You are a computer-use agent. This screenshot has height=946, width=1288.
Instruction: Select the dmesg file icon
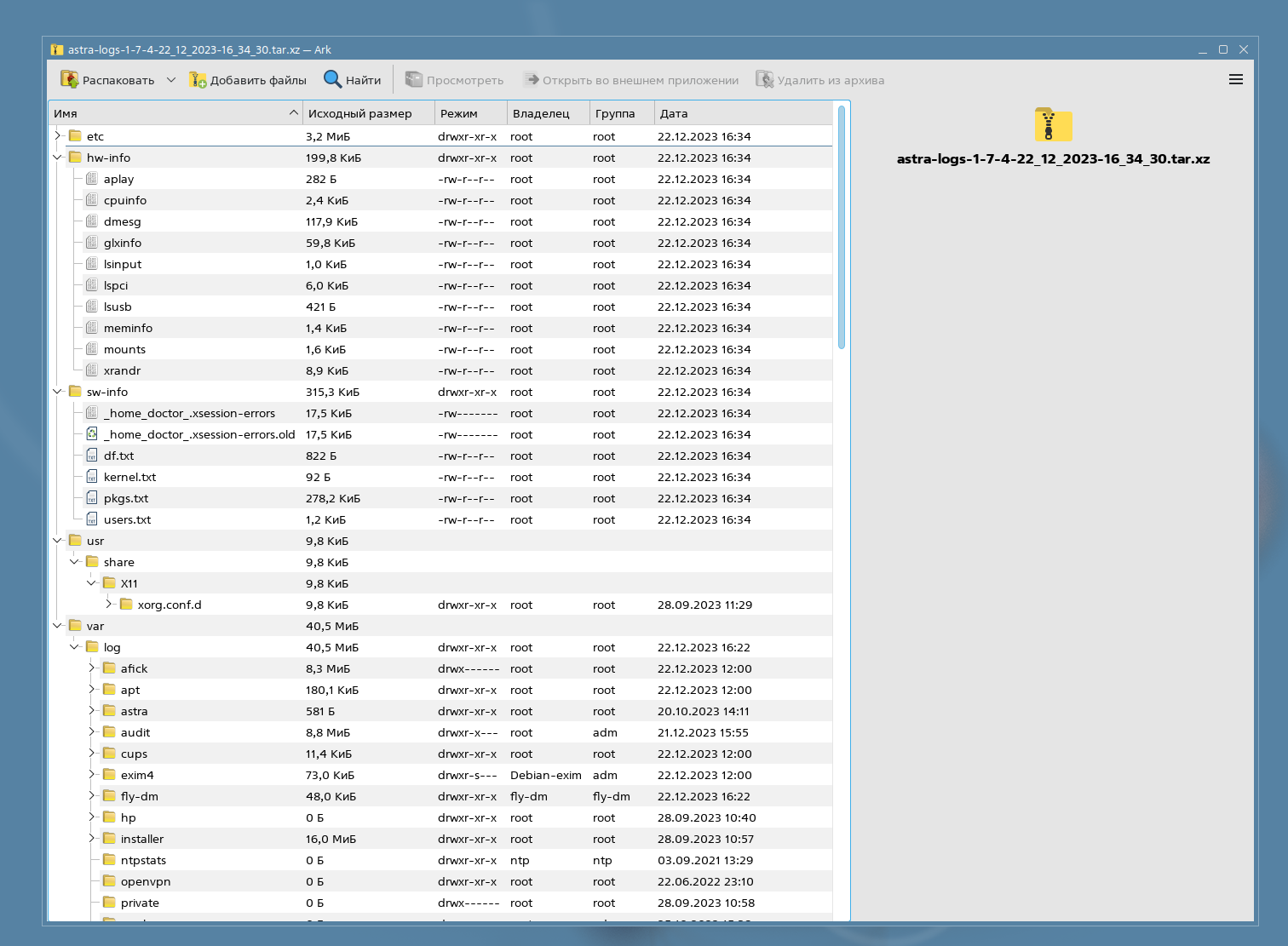point(92,221)
